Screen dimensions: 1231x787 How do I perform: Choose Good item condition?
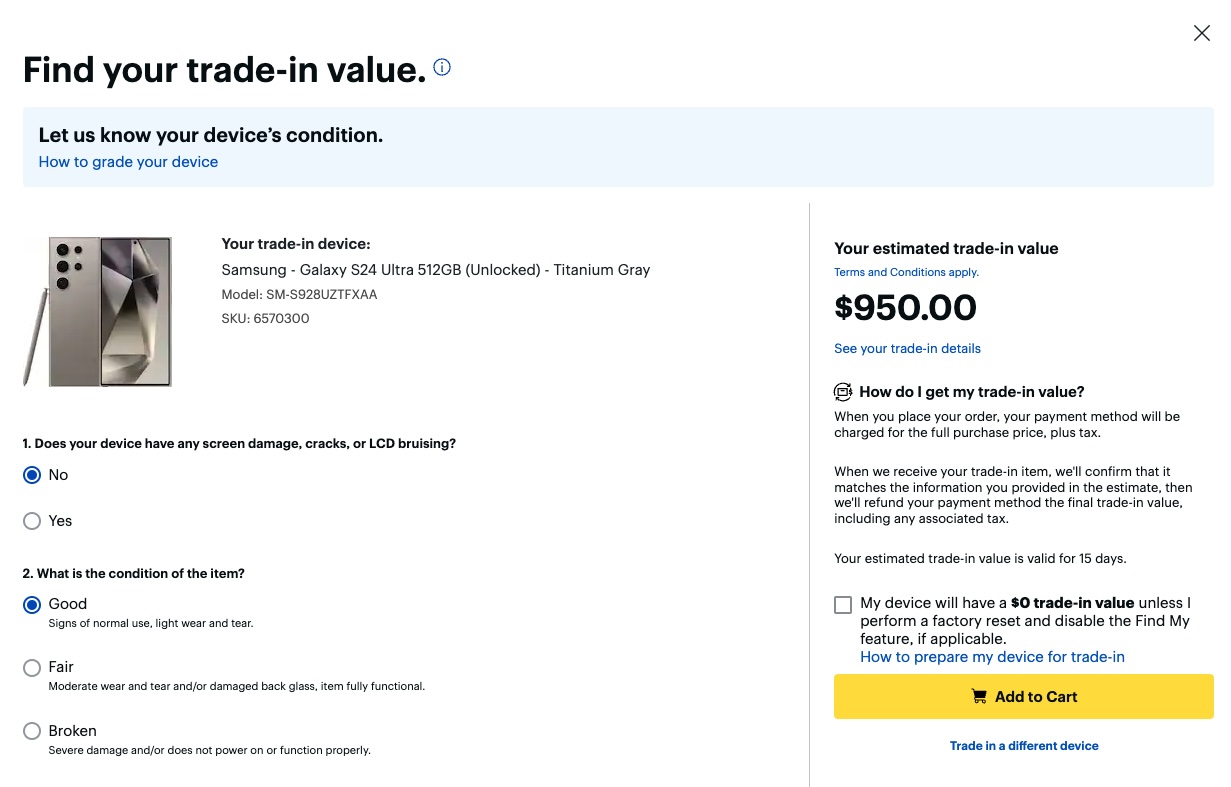tap(32, 604)
